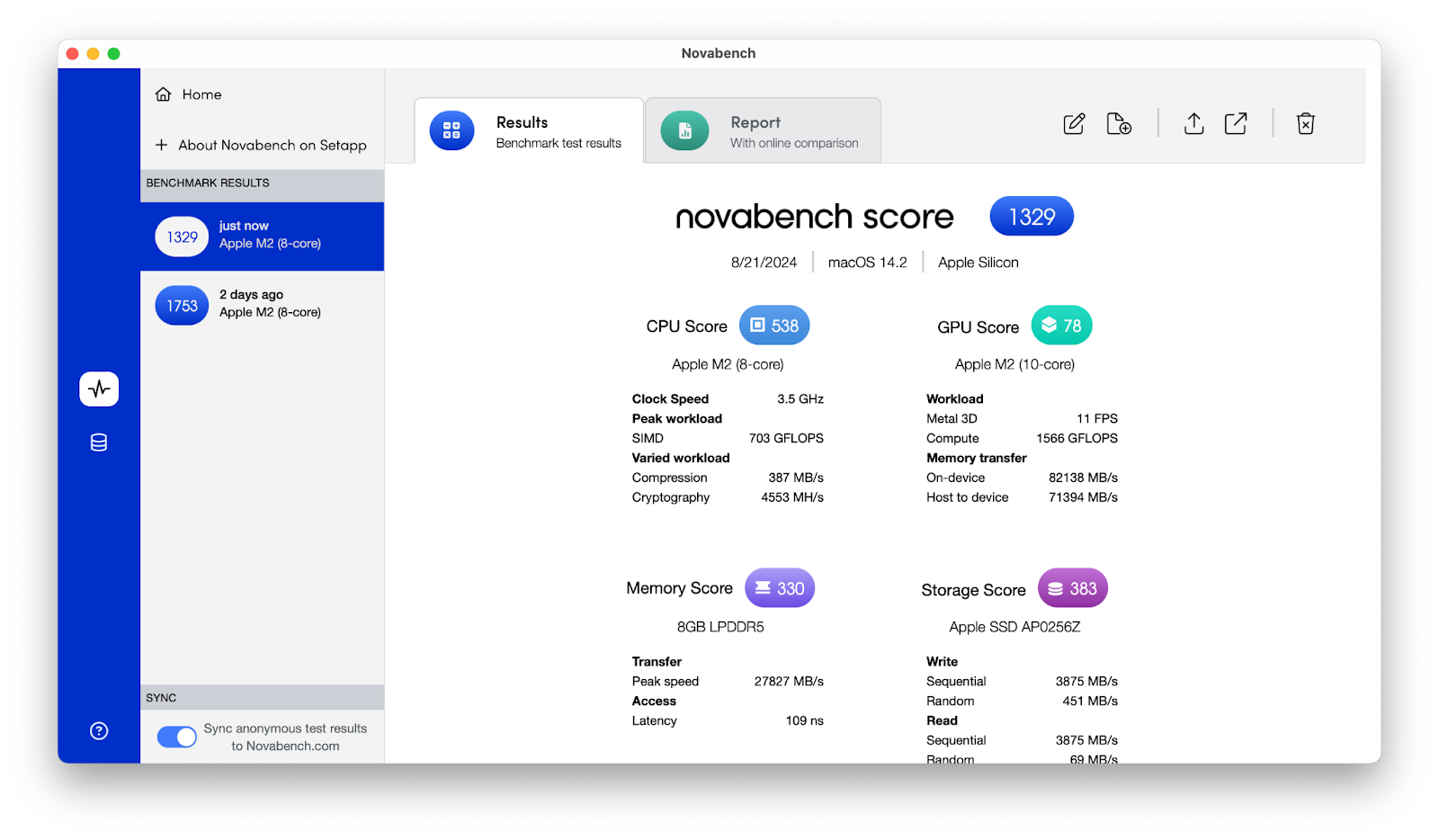Click the add file icon in toolbar
Viewport: 1439px width, 840px height.
click(x=1118, y=124)
